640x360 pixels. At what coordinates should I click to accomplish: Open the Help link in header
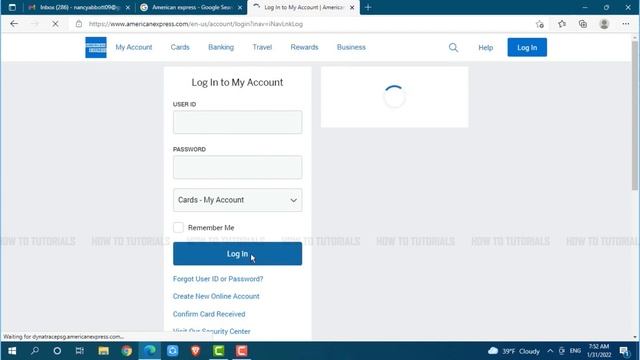(486, 48)
